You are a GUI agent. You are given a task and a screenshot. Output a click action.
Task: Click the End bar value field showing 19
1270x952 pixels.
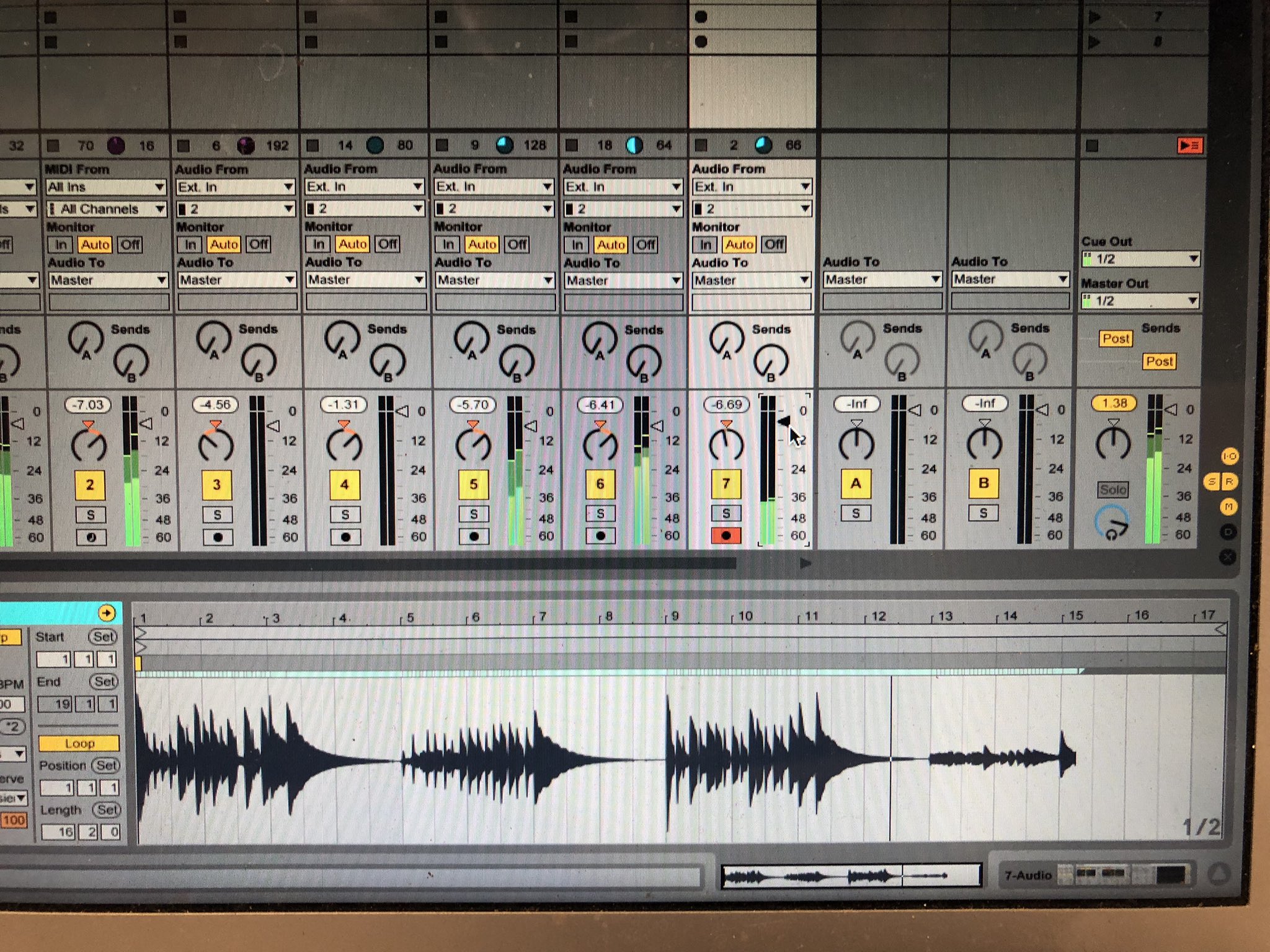pos(56,704)
